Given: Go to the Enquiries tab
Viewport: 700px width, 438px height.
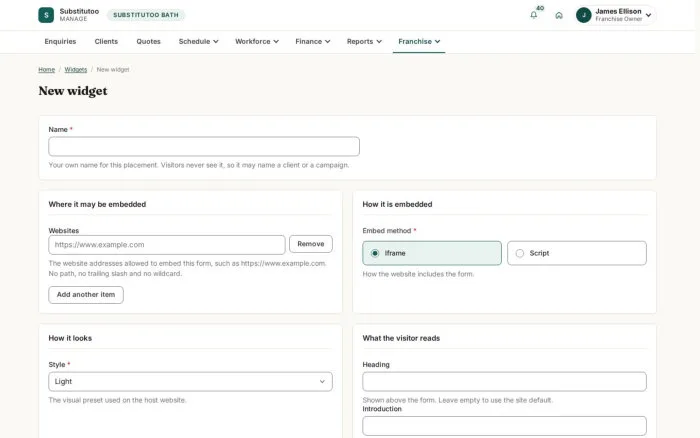Looking at the screenshot, I should coord(60,42).
